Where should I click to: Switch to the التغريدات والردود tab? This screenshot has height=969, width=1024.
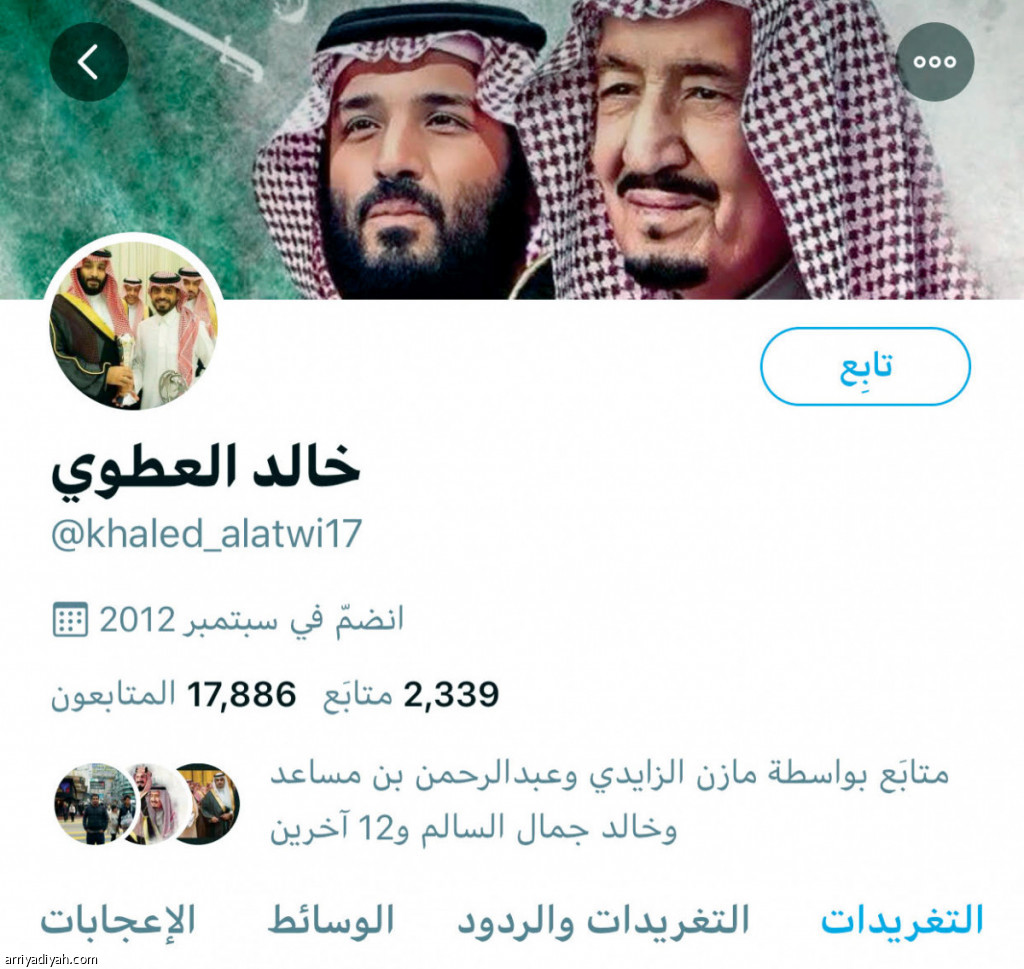tap(602, 921)
